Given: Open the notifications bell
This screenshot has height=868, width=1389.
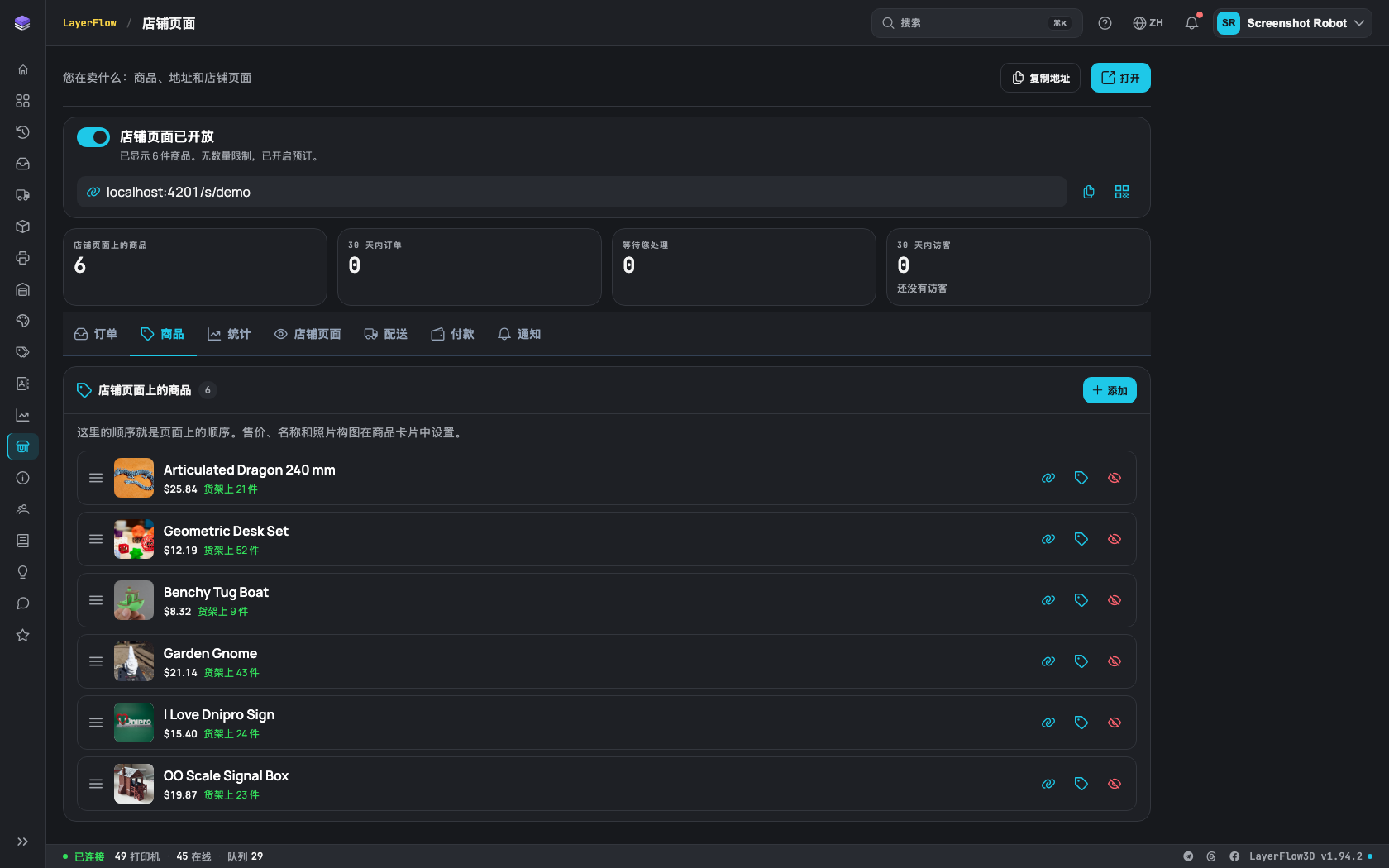Looking at the screenshot, I should point(1191,23).
